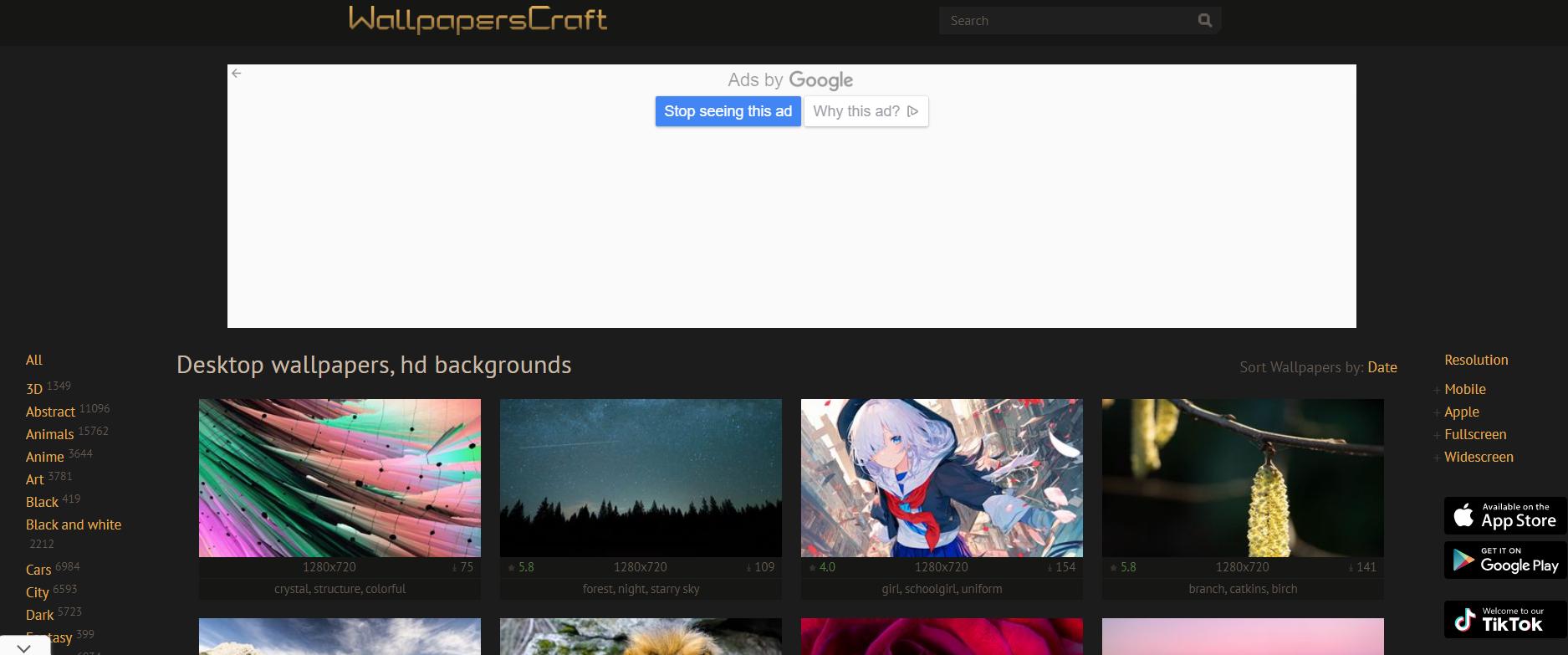
Task: Select the Abstract category
Action: coord(50,412)
